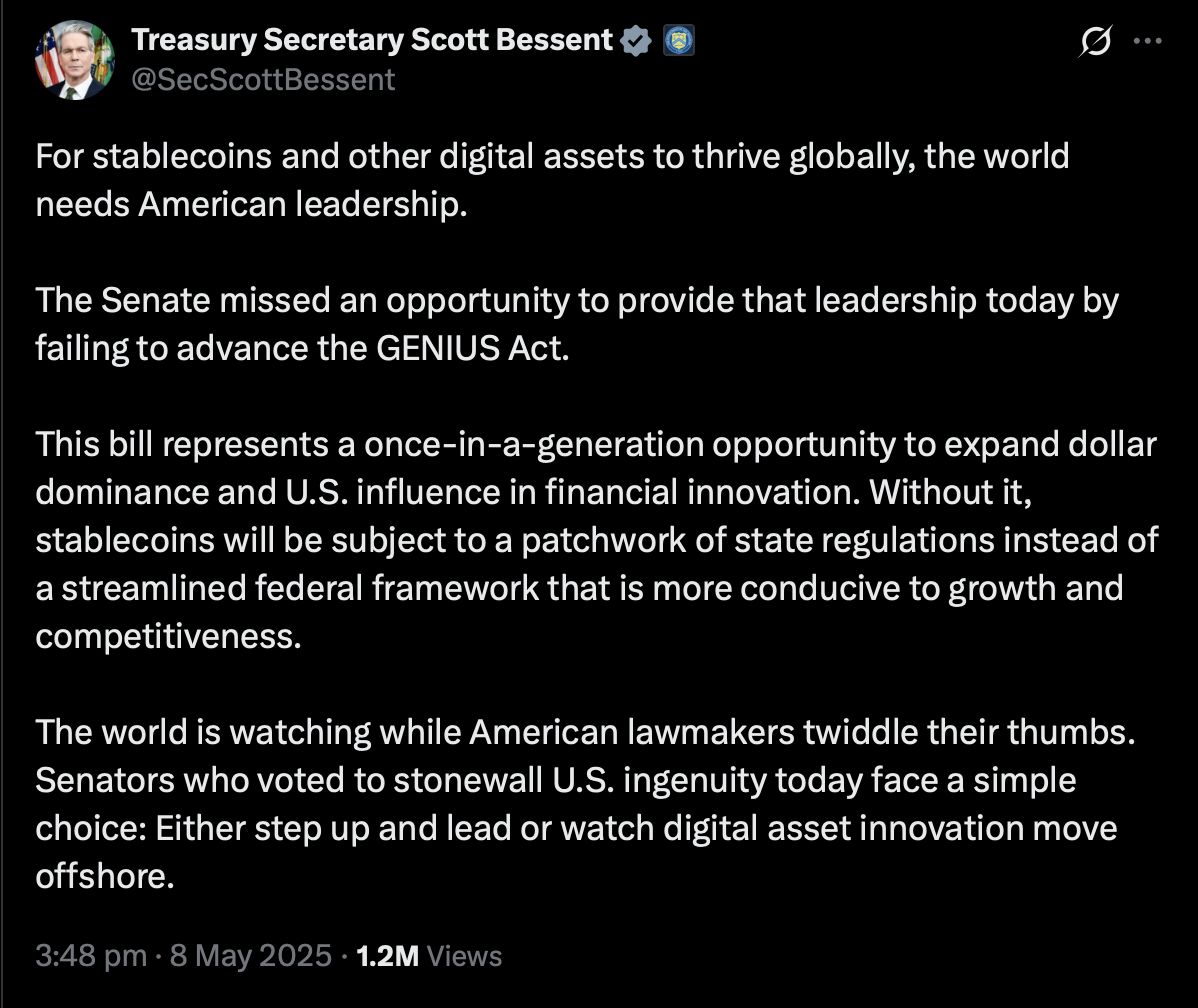Open Scott Bessent's profile photo
This screenshot has height=1008, width=1198.
(x=74, y=62)
